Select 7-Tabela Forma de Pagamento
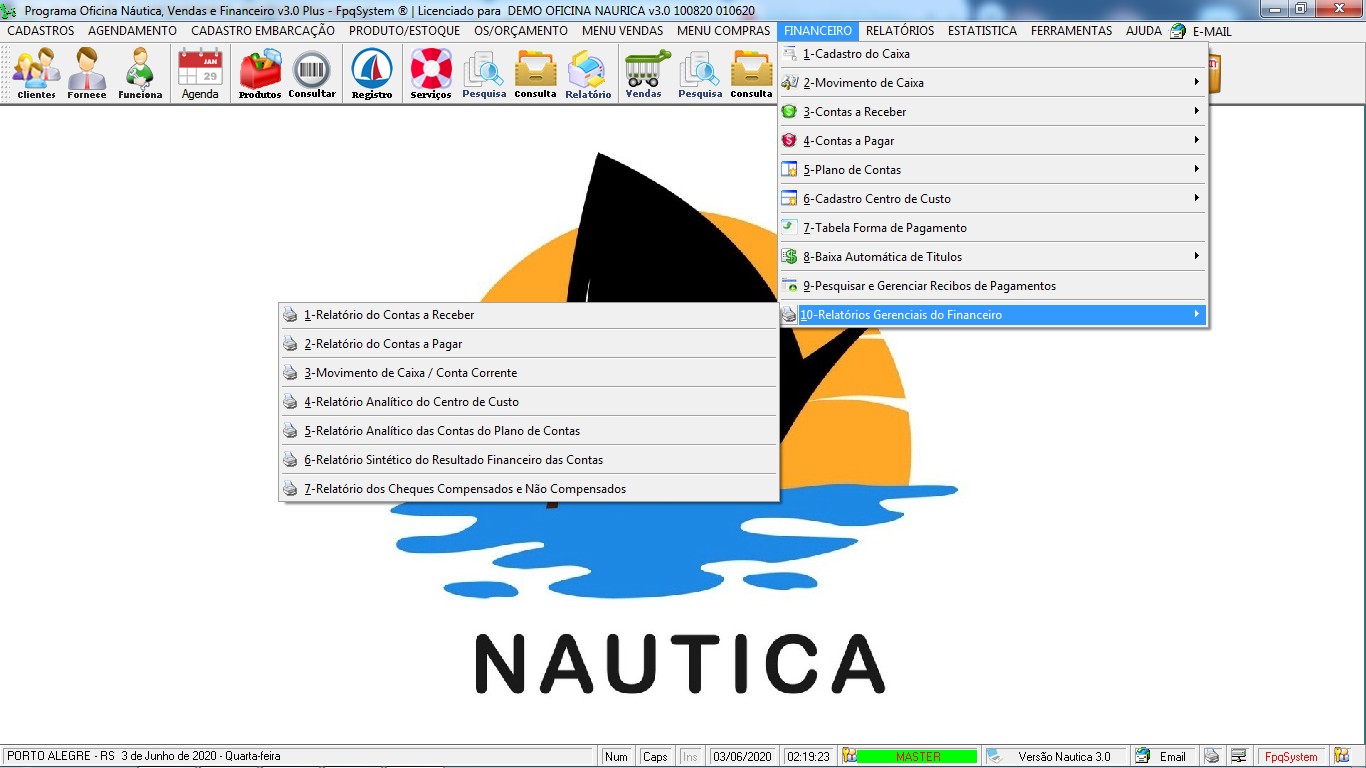 (x=992, y=228)
